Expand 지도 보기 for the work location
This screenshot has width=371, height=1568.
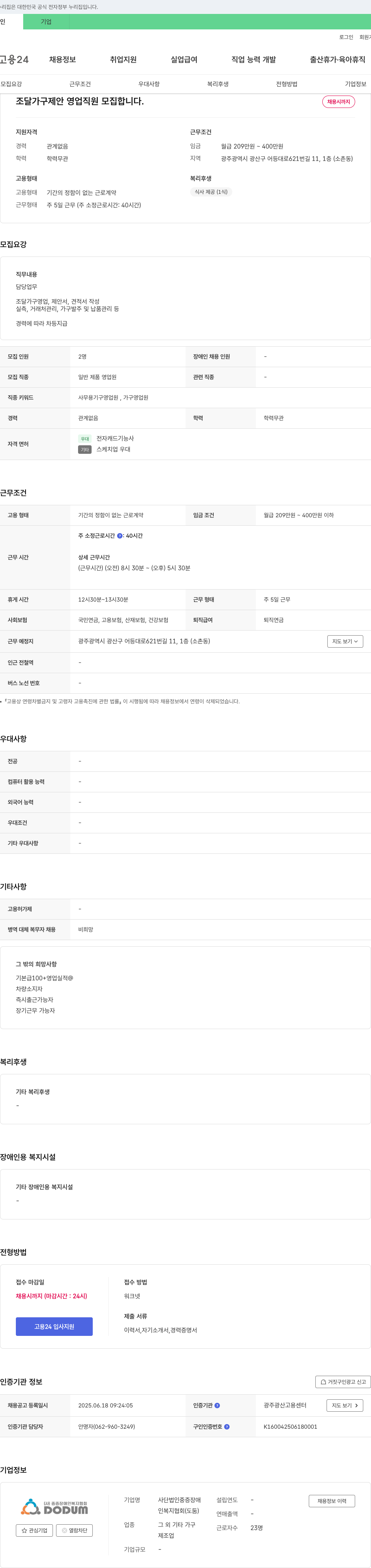(x=345, y=641)
